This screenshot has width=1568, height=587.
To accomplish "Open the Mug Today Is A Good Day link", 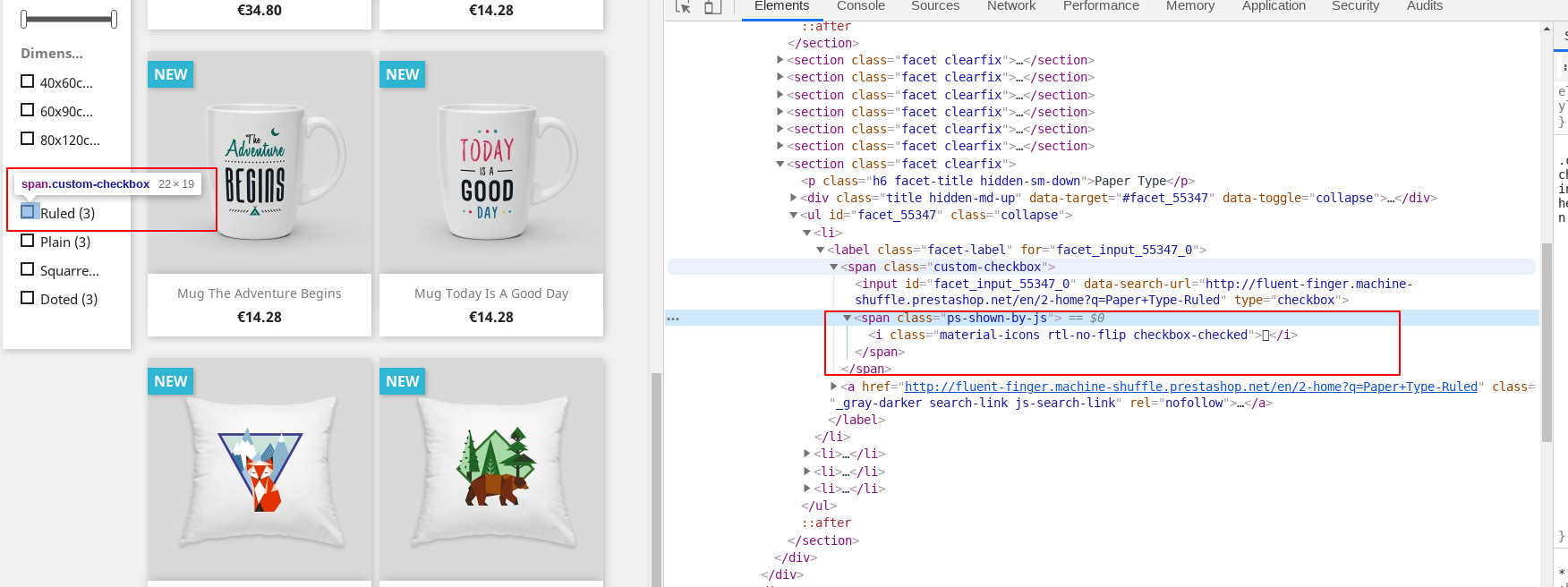I will [491, 293].
